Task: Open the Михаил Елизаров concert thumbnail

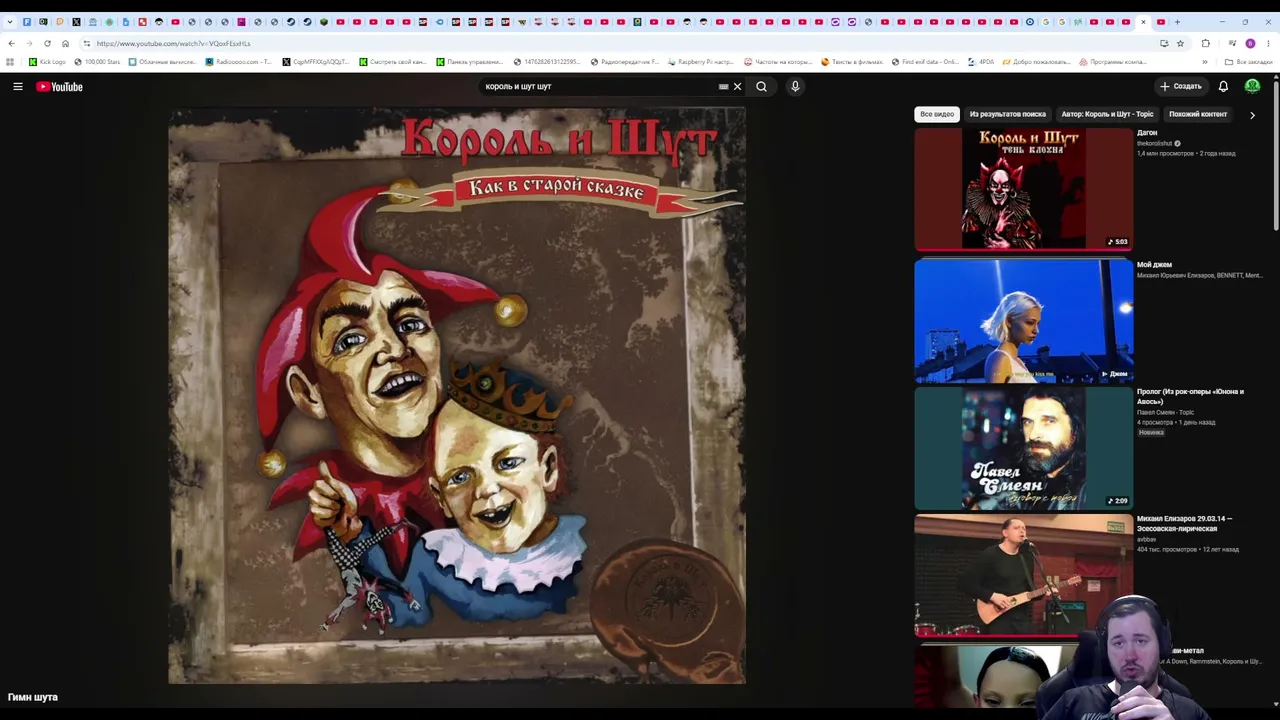Action: [1024, 575]
